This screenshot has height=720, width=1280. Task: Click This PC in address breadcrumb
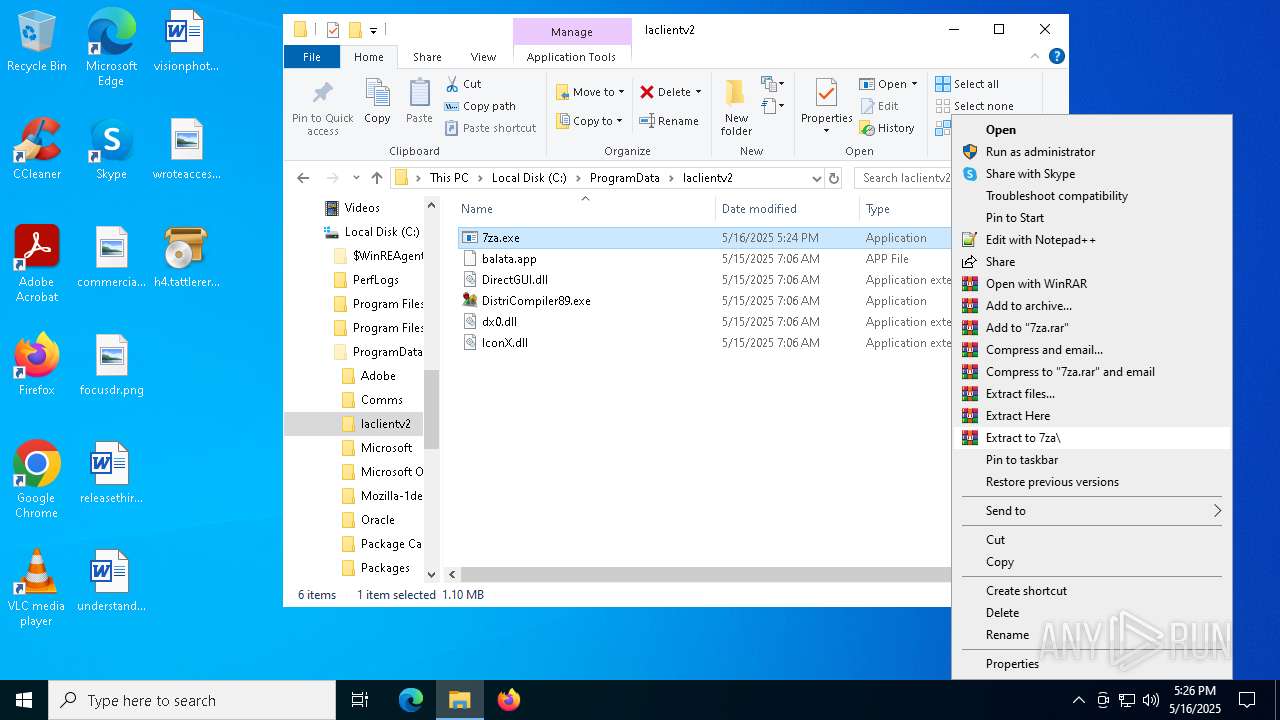[449, 178]
